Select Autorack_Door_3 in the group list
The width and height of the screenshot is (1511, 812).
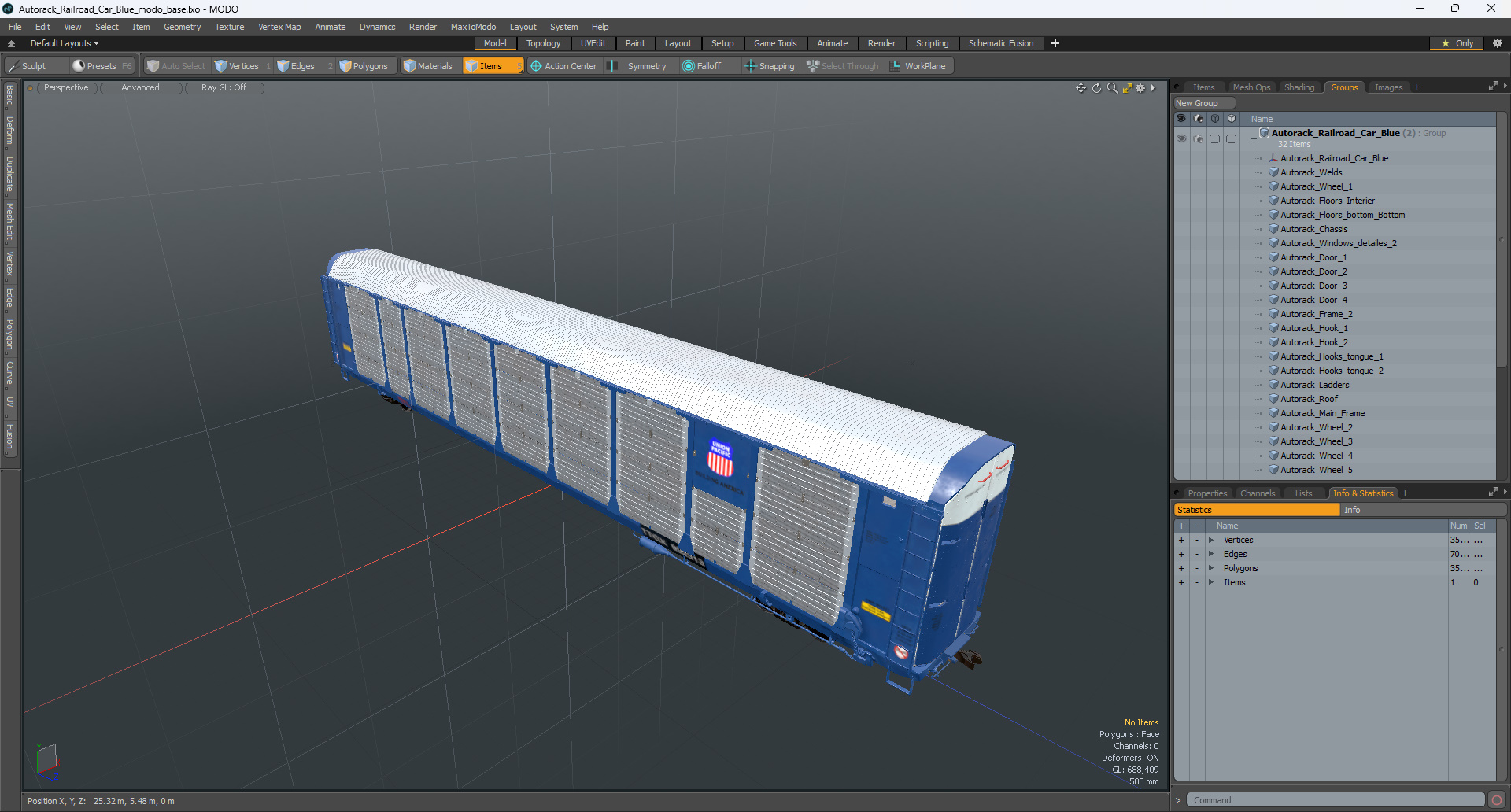1313,286
